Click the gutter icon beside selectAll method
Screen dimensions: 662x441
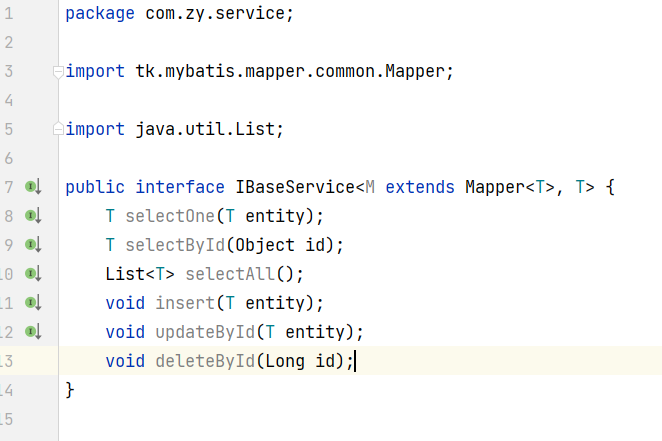click(x=33, y=273)
